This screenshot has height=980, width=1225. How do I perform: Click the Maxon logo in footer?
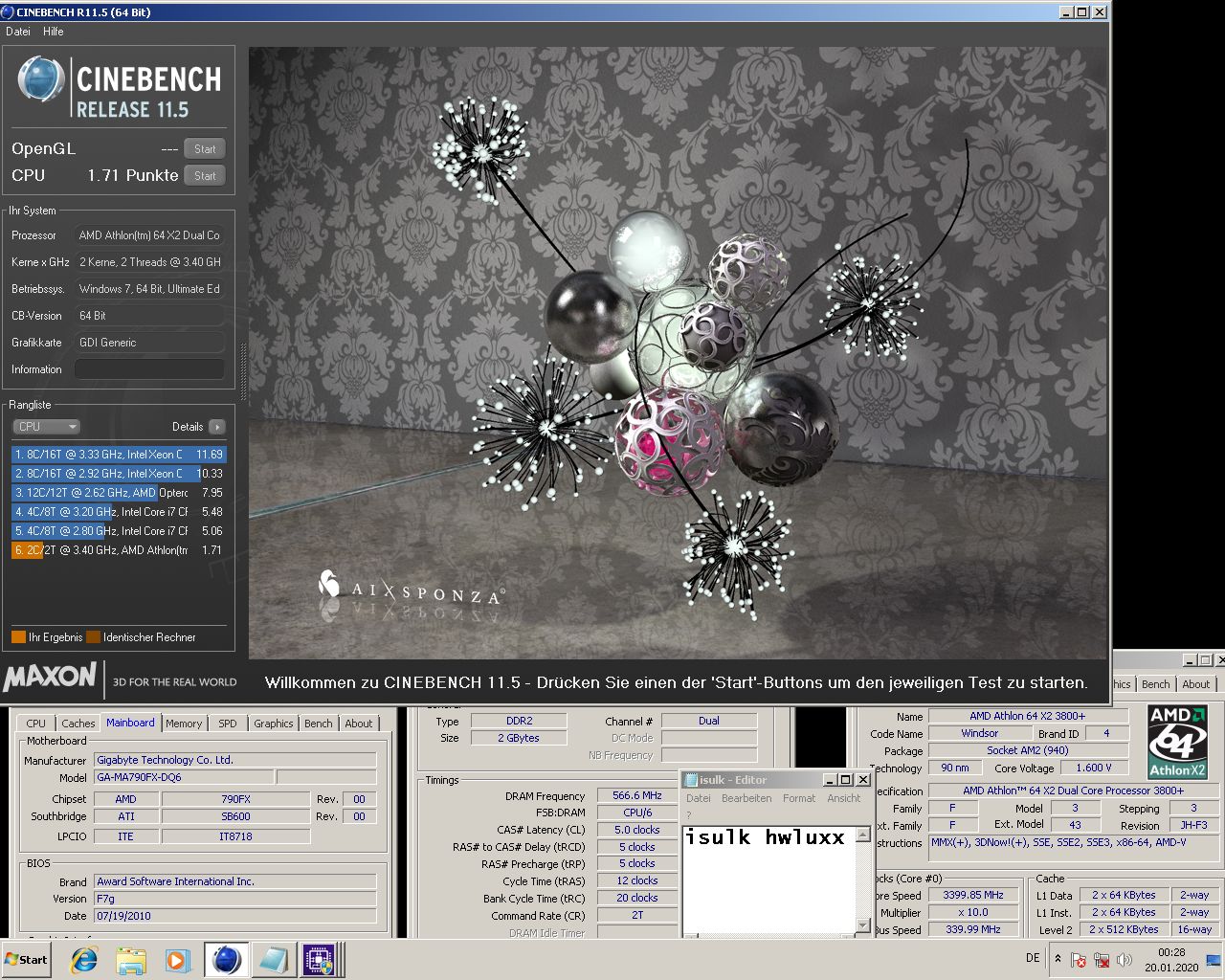(50, 678)
